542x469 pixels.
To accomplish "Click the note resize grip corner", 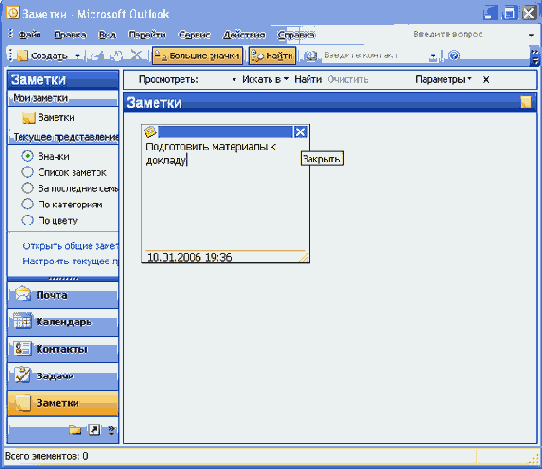I will point(304,257).
